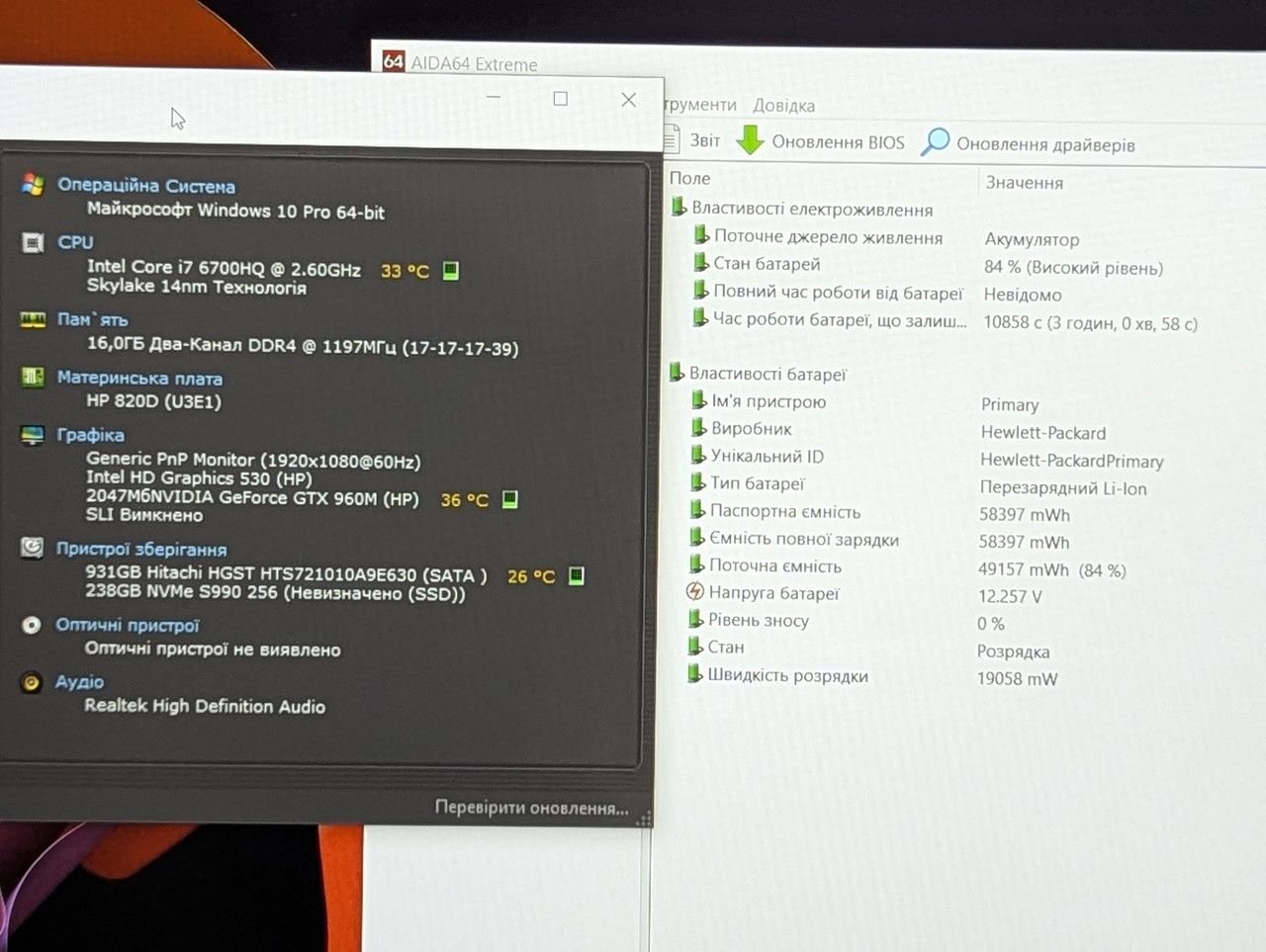The height and width of the screenshot is (952, 1266).
Task: Click the green chip icon next to 26 °C
Action: (x=576, y=575)
